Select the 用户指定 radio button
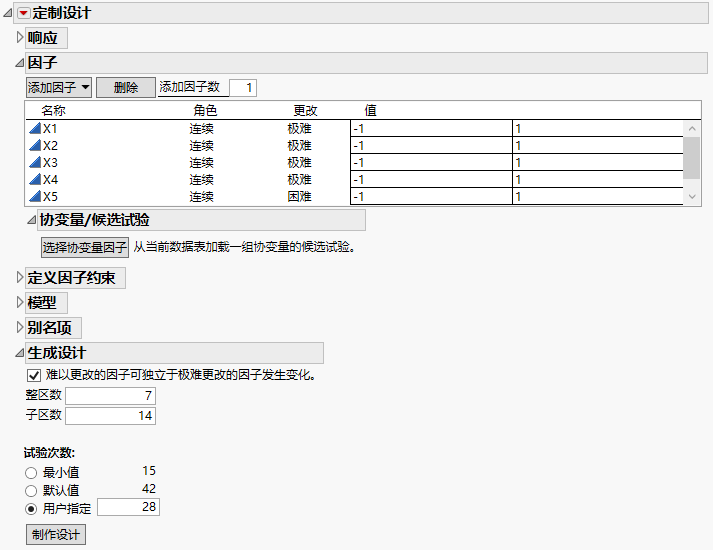Viewport: 713px width, 550px height. click(31, 509)
